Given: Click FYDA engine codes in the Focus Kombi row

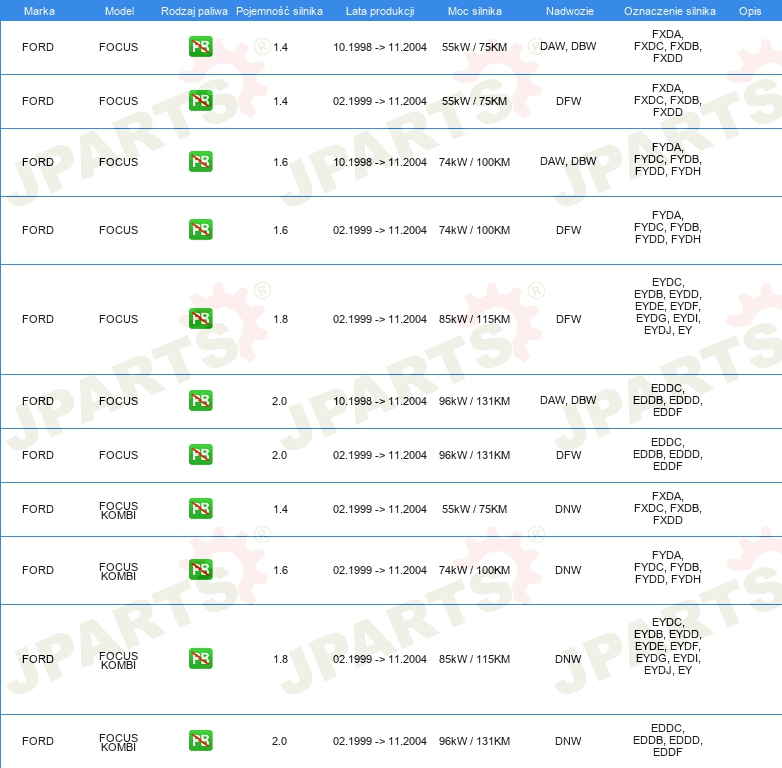Looking at the screenshot, I should tap(668, 567).
